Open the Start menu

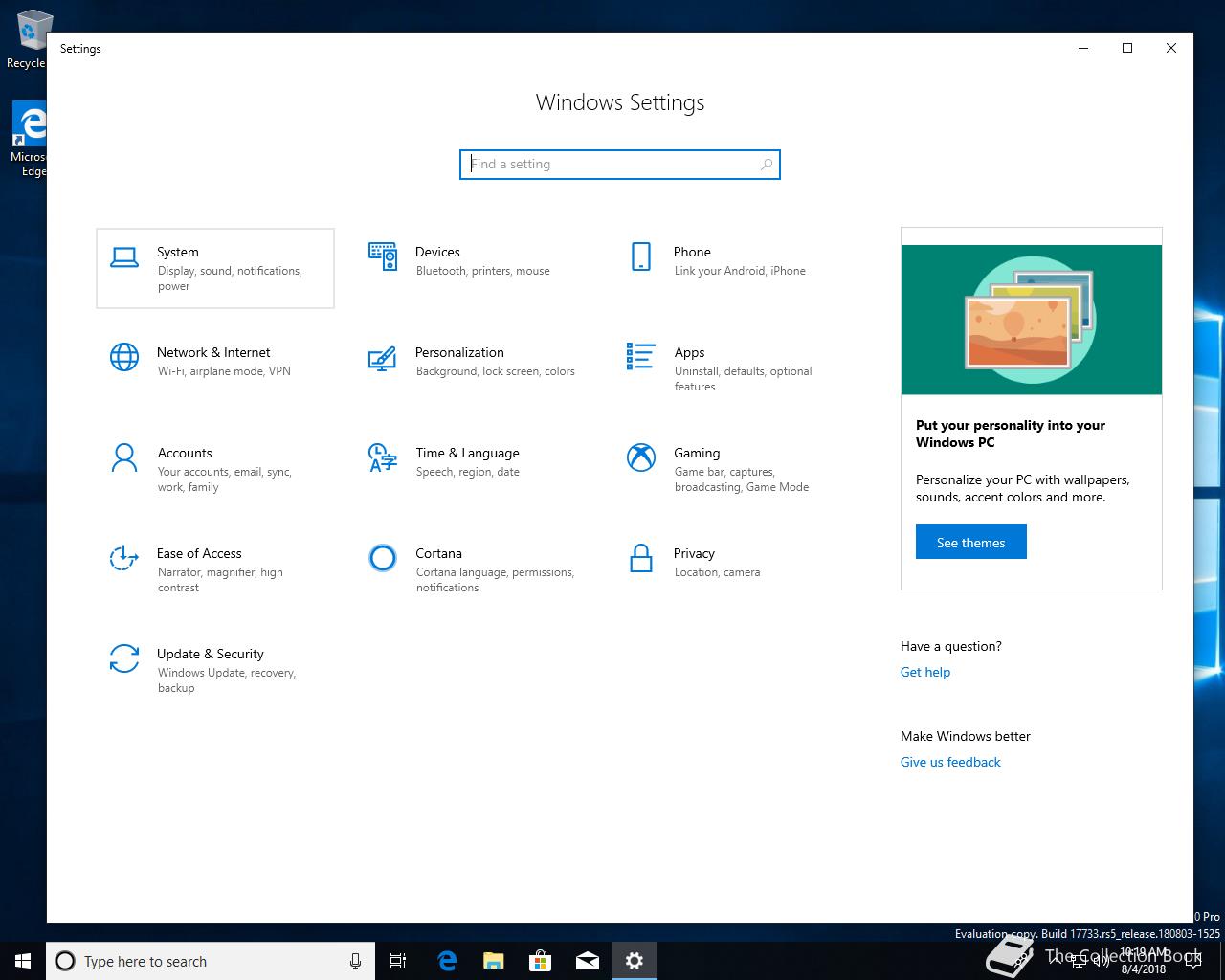point(23,961)
